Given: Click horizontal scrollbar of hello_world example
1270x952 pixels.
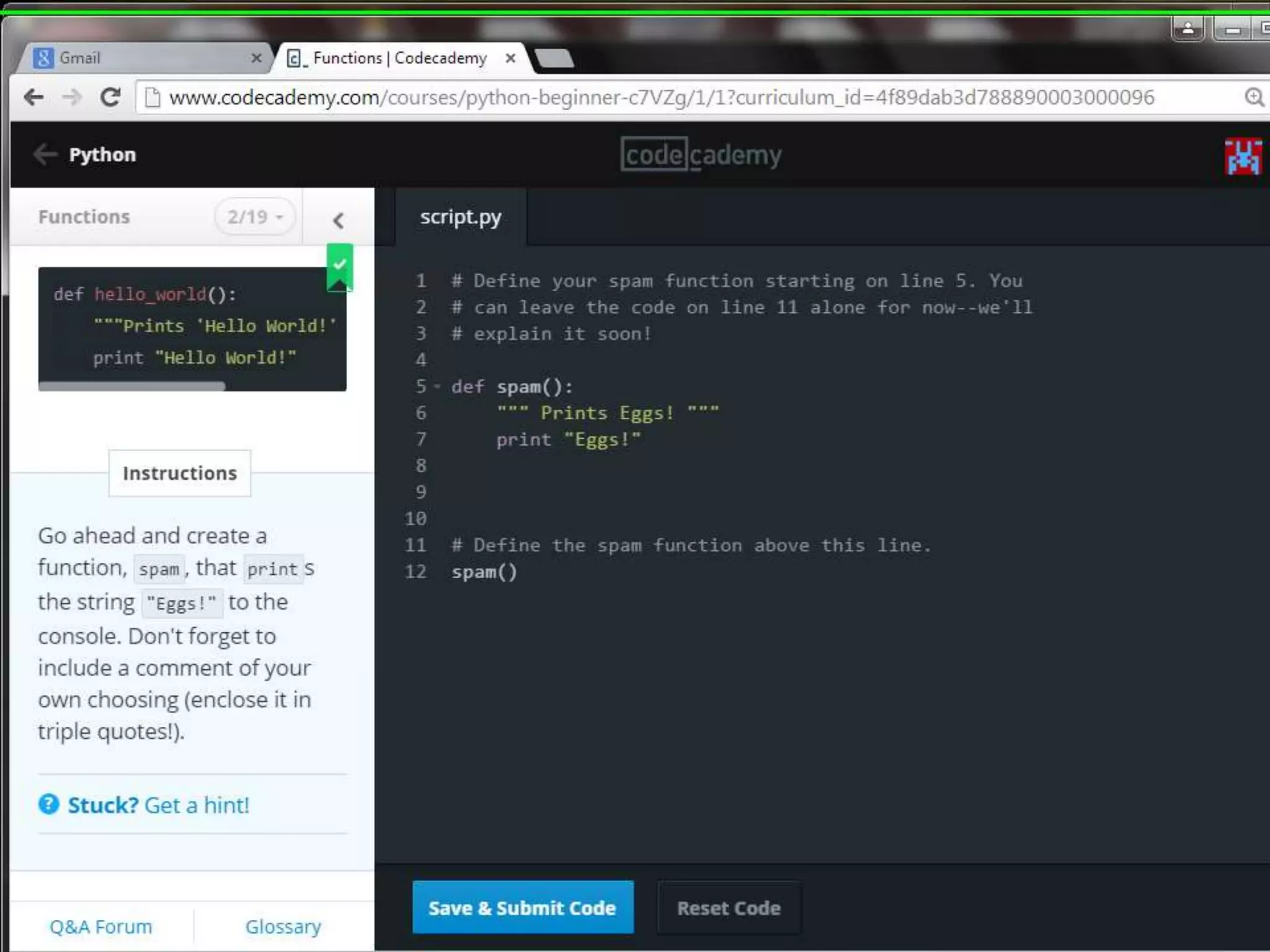Looking at the screenshot, I should click(x=131, y=386).
